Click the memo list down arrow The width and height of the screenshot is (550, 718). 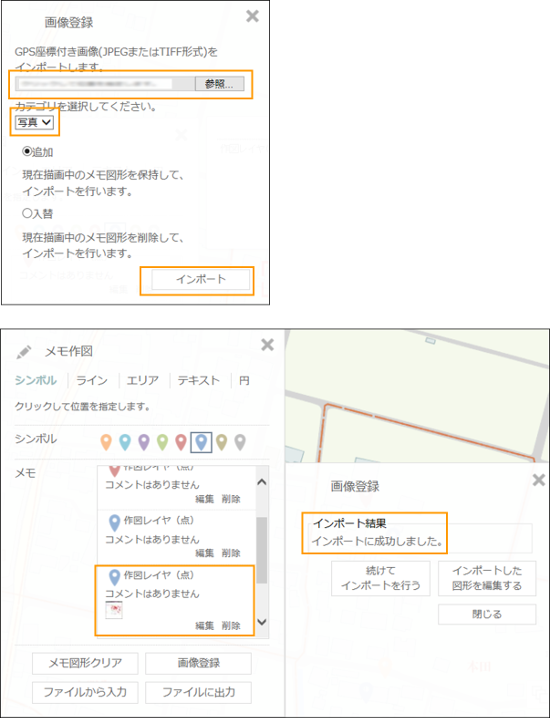tap(262, 622)
